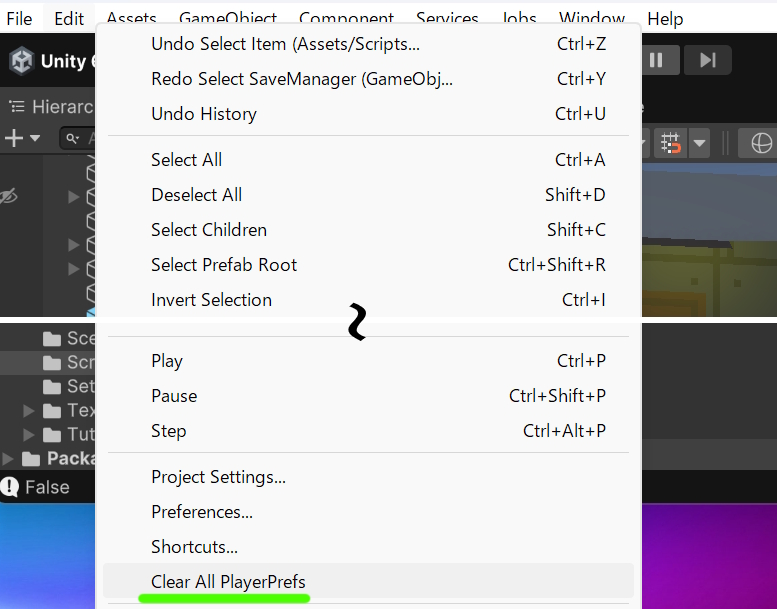Click the console False warning icon

10,487
